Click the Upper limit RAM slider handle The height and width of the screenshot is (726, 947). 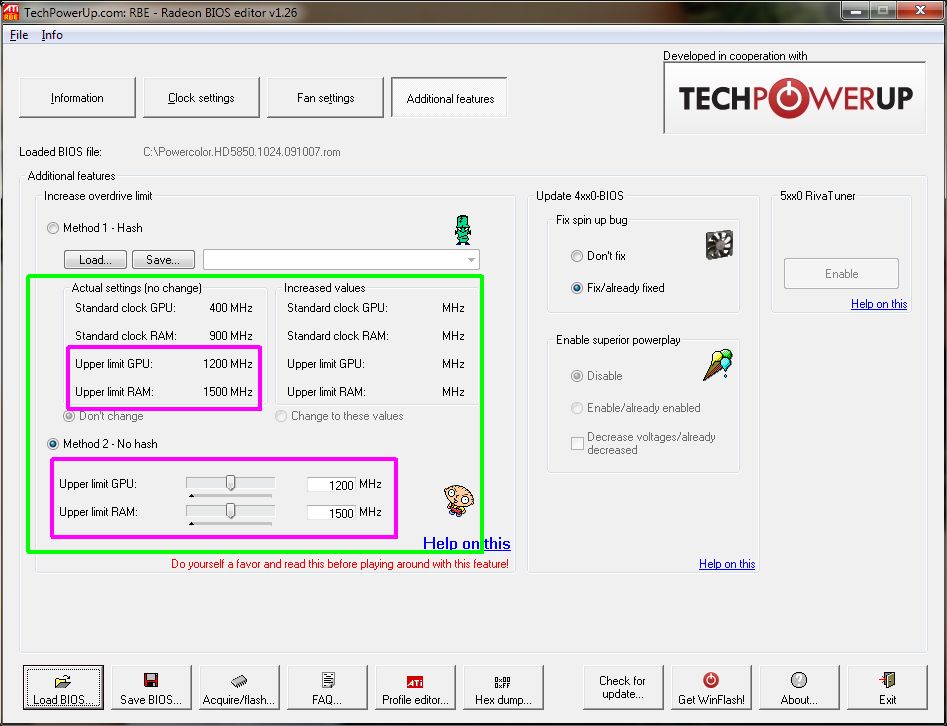pyautogui.click(x=231, y=511)
